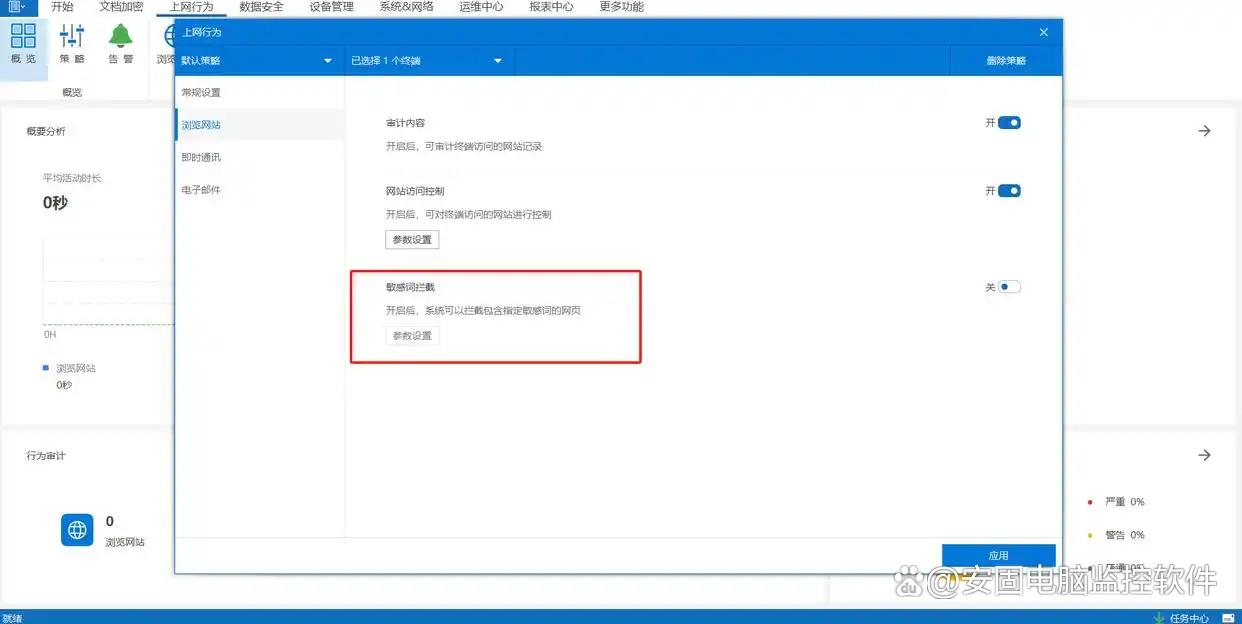The height and width of the screenshot is (624, 1242).
Task: Open the 策略 sliders icon
Action: (x=72, y=44)
